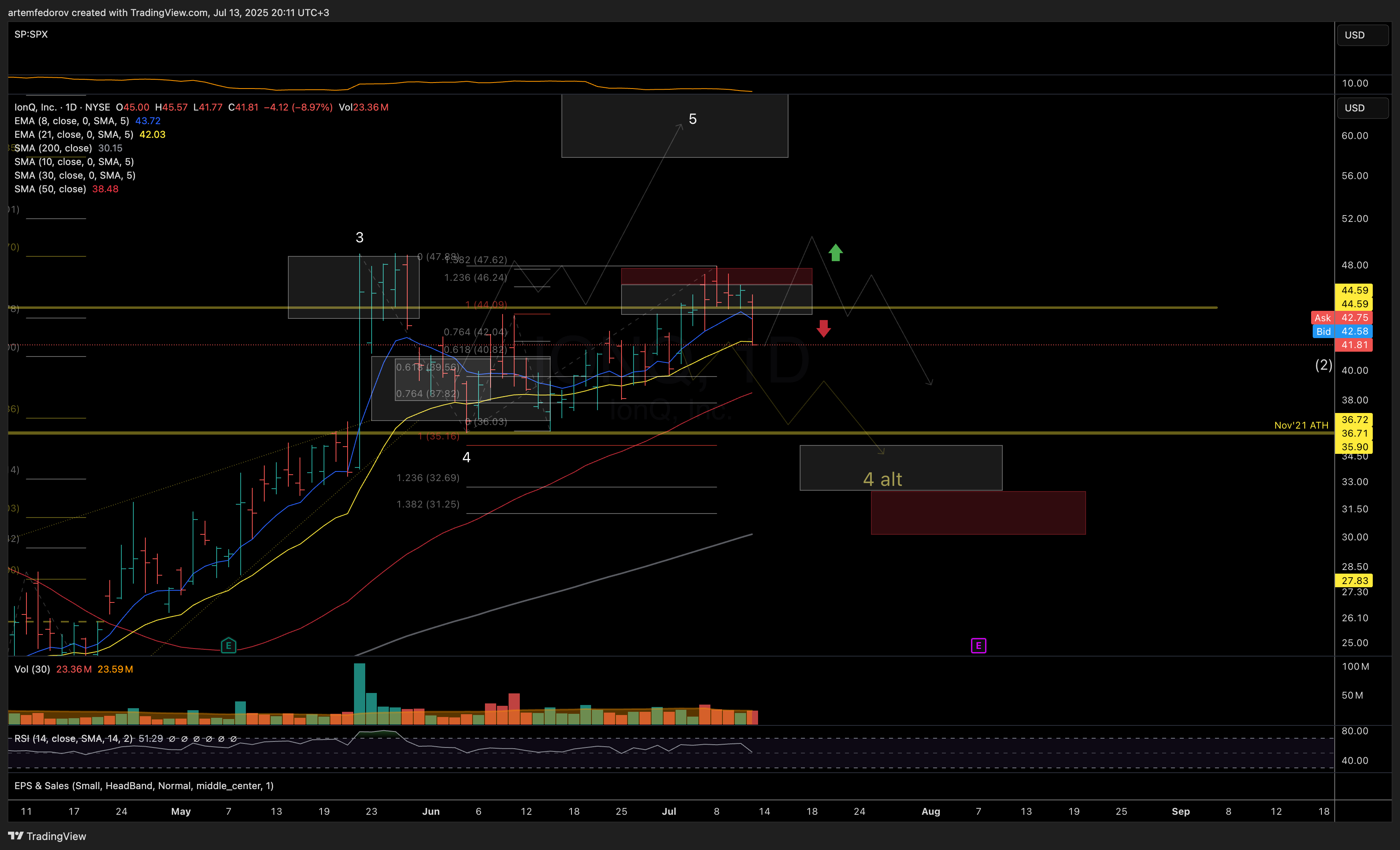Click the RSI 80.00 axis label
1400x850 pixels.
point(1354,731)
